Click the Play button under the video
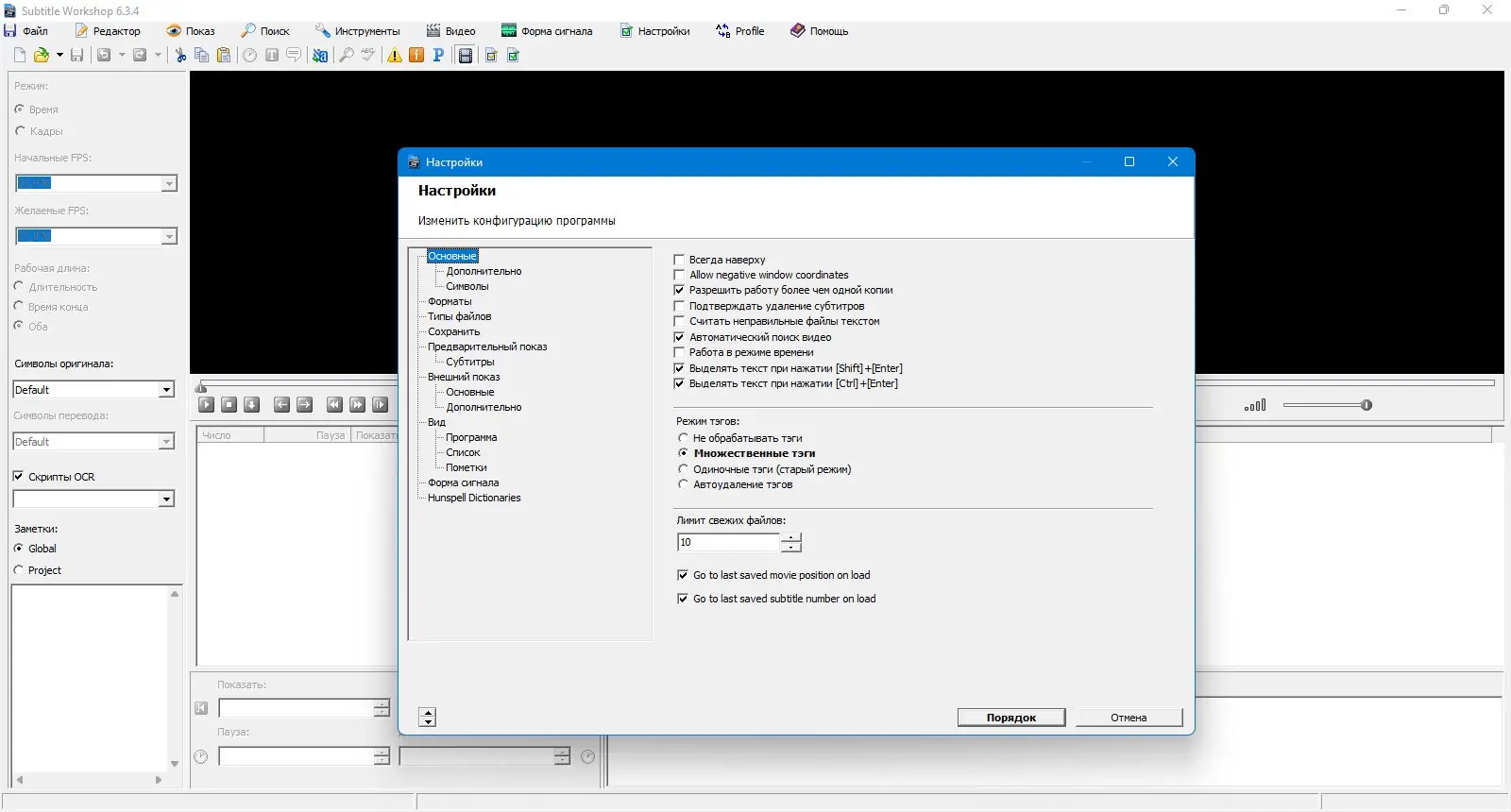 [207, 404]
